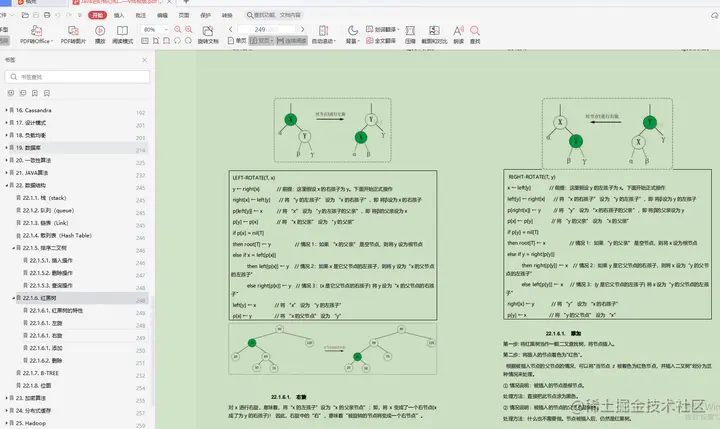Open the 插入 ribbon tab
720x429 pixels.
click(x=119, y=15)
